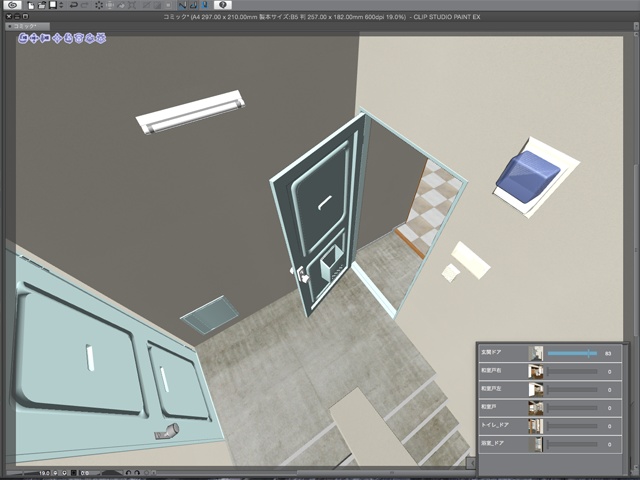Open the CLIP STUDIO launcher icon
This screenshot has height=480, width=640.
(x=14, y=5)
